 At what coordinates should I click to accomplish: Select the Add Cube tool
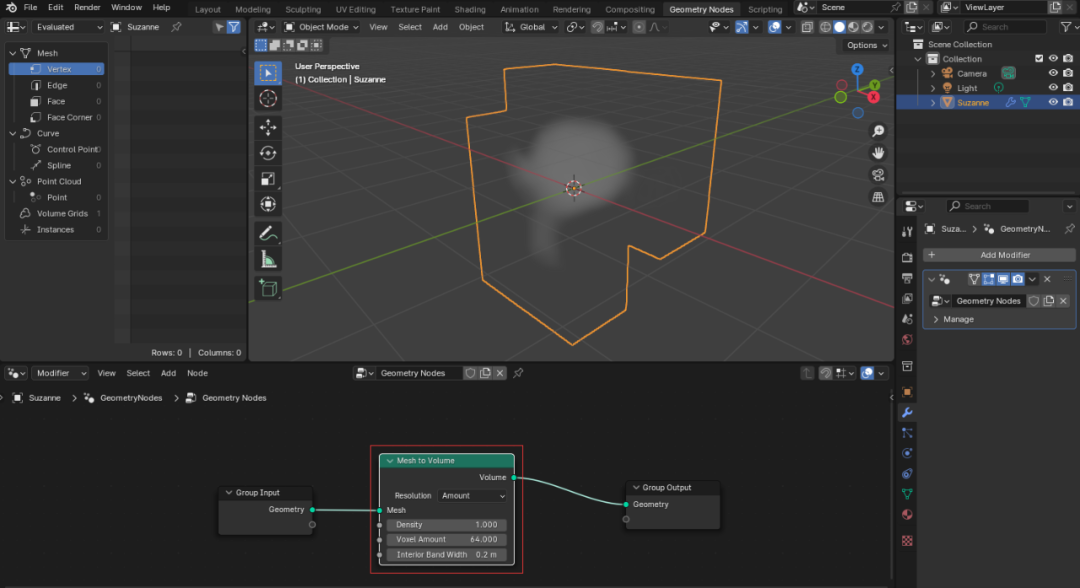coord(268,288)
